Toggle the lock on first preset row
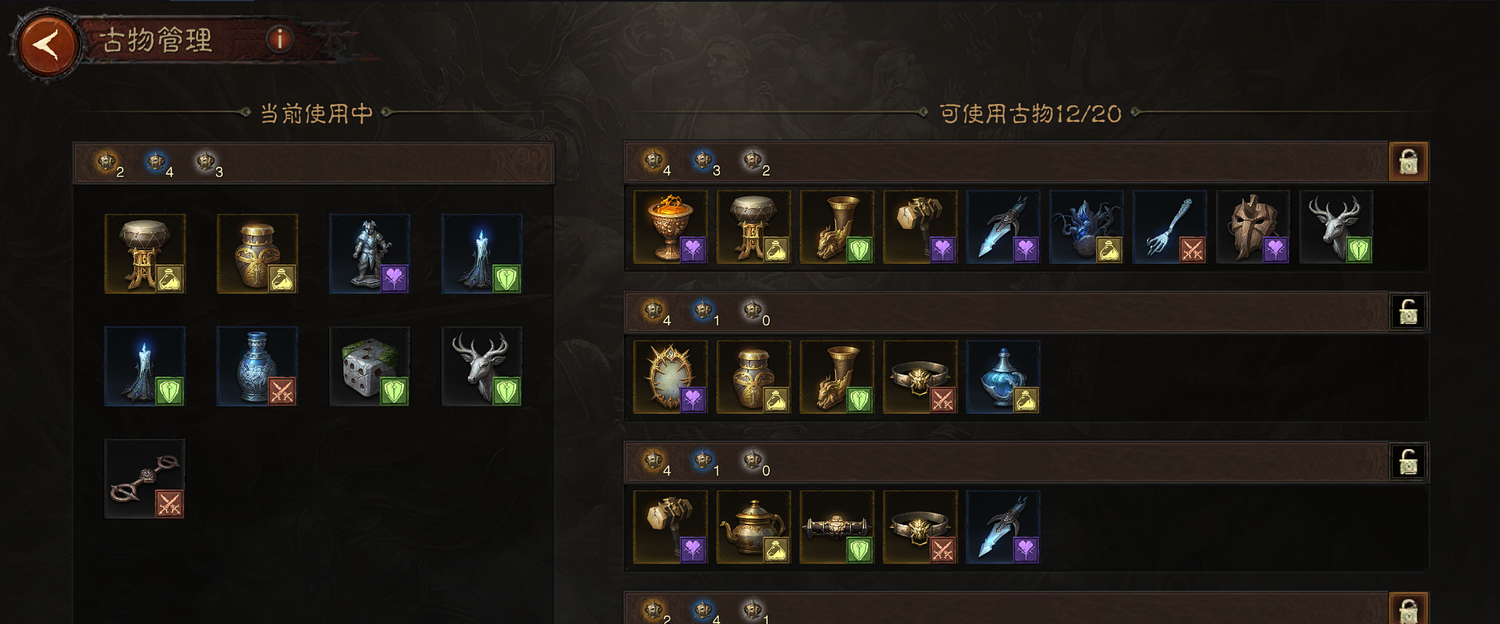The height and width of the screenshot is (624, 1500). [1409, 162]
